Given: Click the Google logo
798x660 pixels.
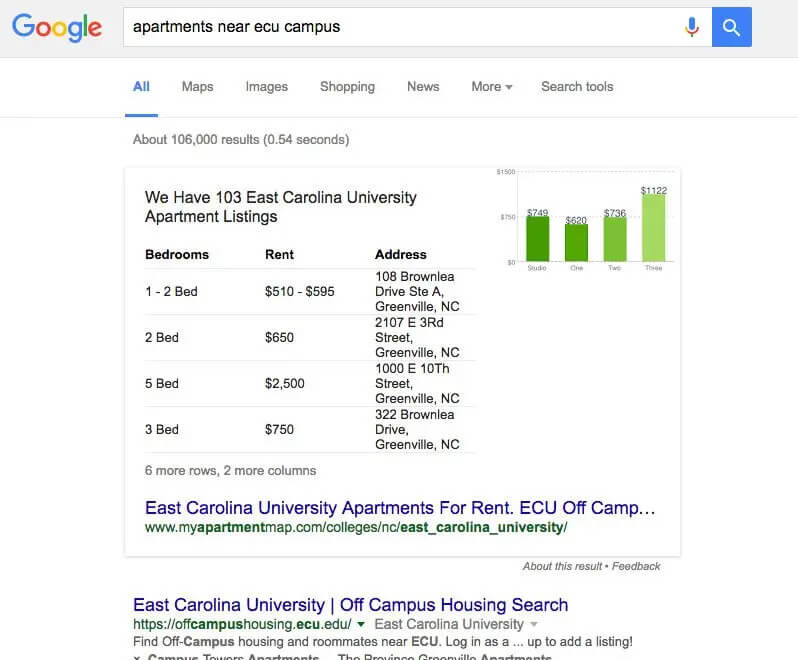Looking at the screenshot, I should [57, 27].
